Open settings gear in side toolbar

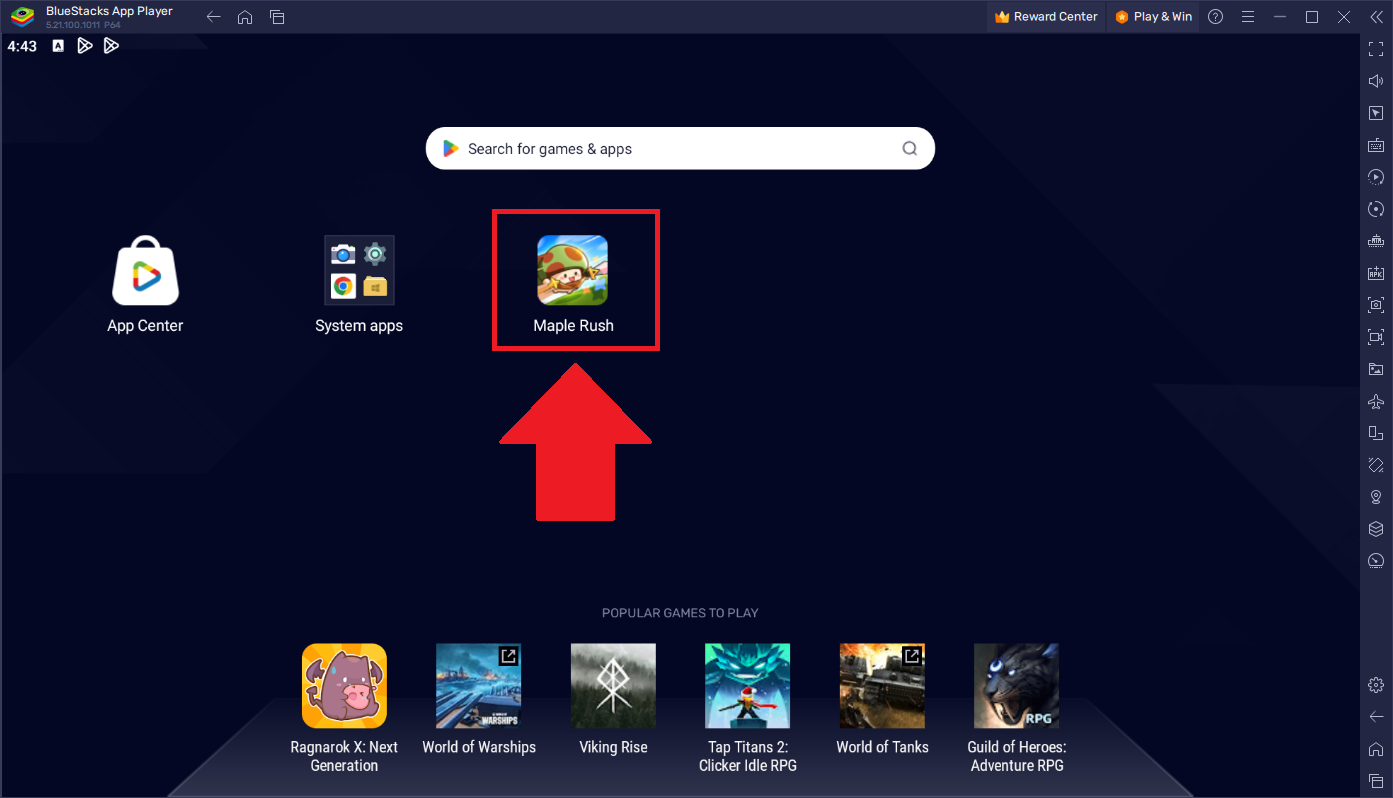(1376, 685)
